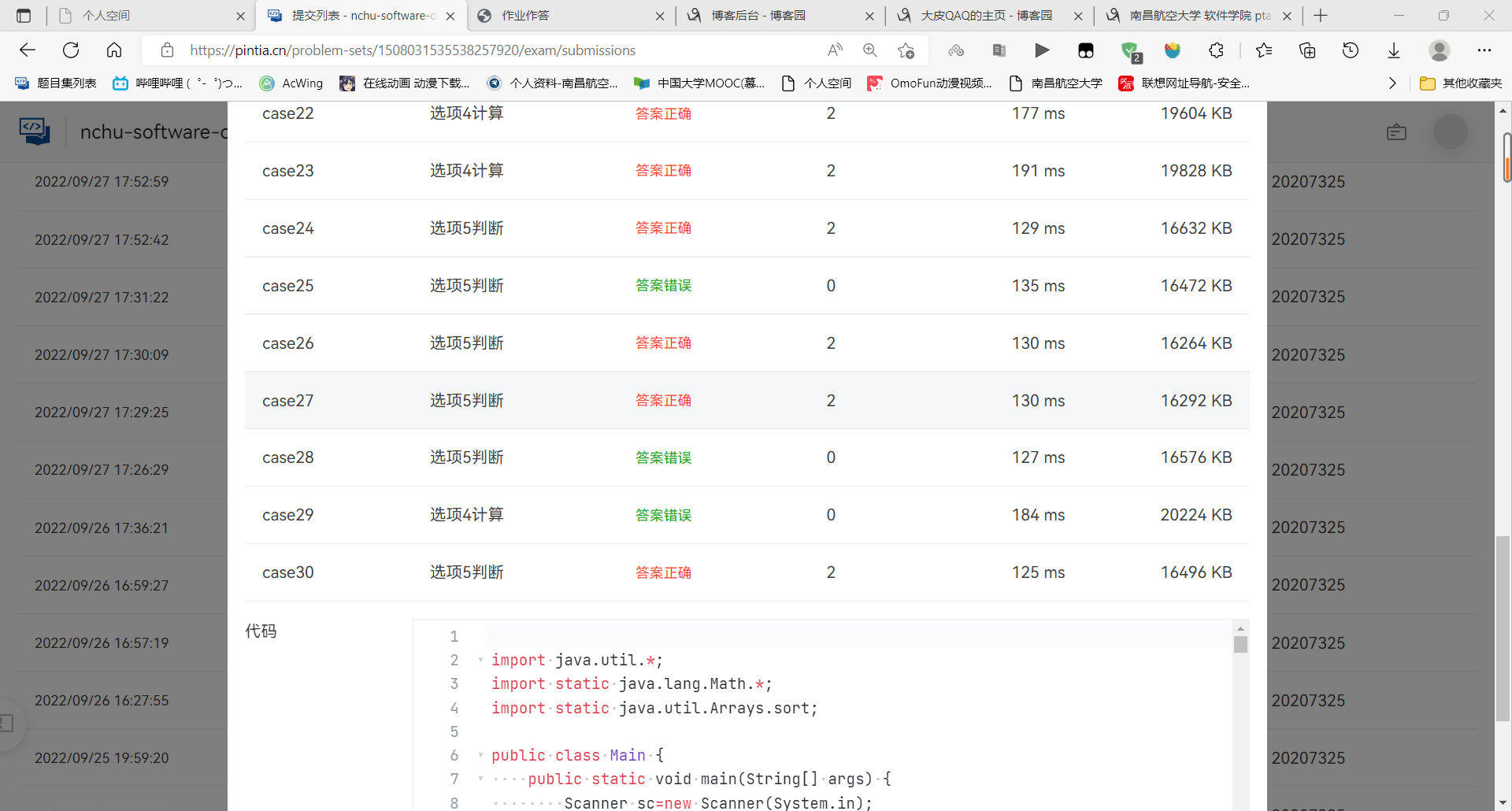Open a new tab with the plus button
Image resolution: width=1512 pixels, height=811 pixels.
click(1321, 16)
